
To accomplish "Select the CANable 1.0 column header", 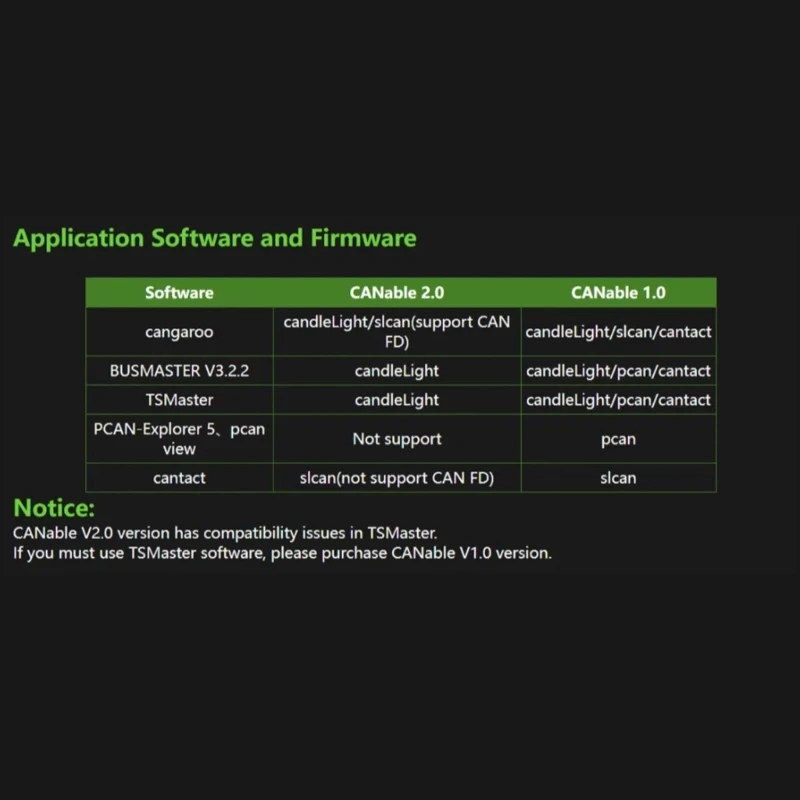I will pos(618,292).
